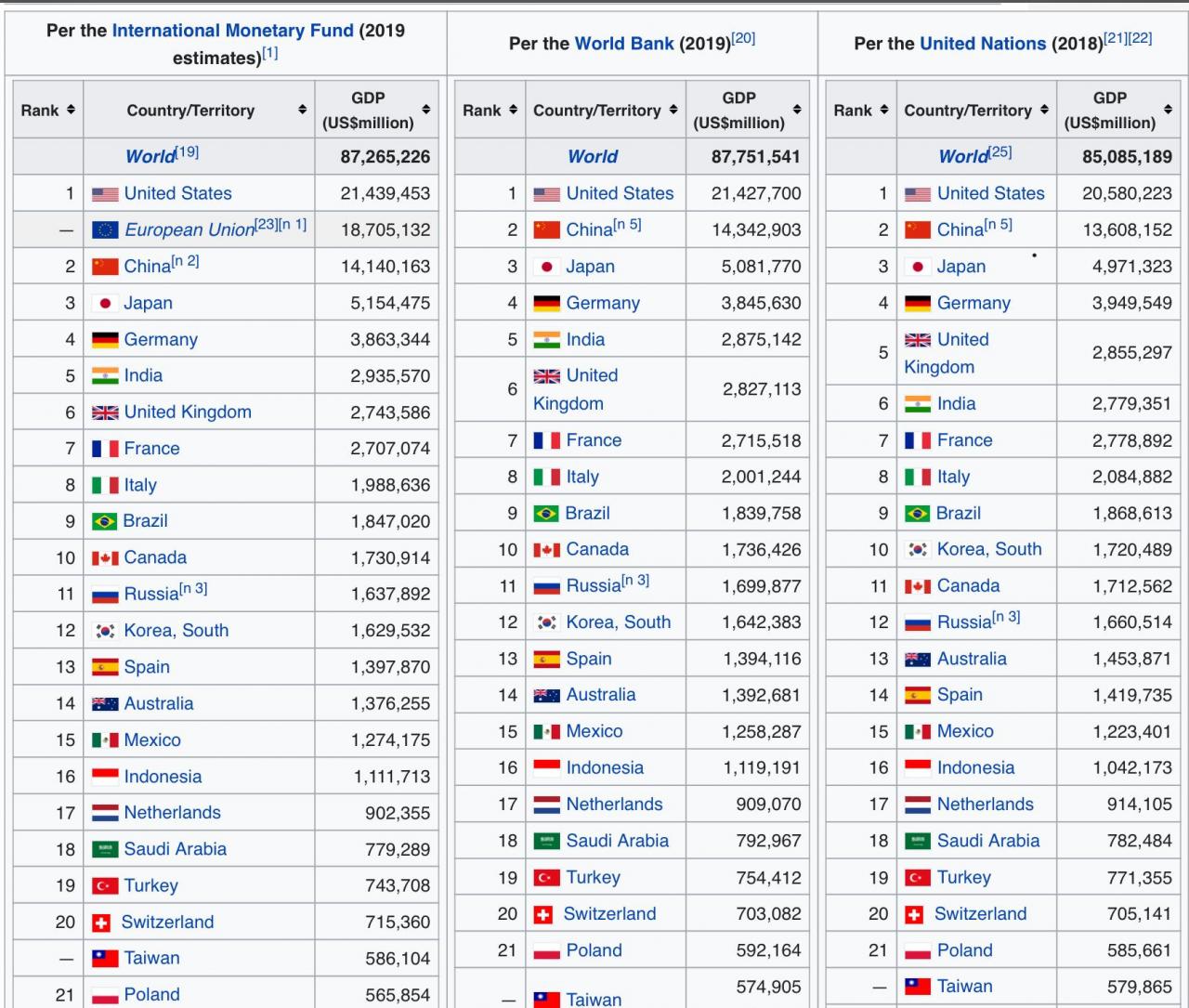Click the Brazil flag in UN table
The image size is (1189, 1008).
918,514
